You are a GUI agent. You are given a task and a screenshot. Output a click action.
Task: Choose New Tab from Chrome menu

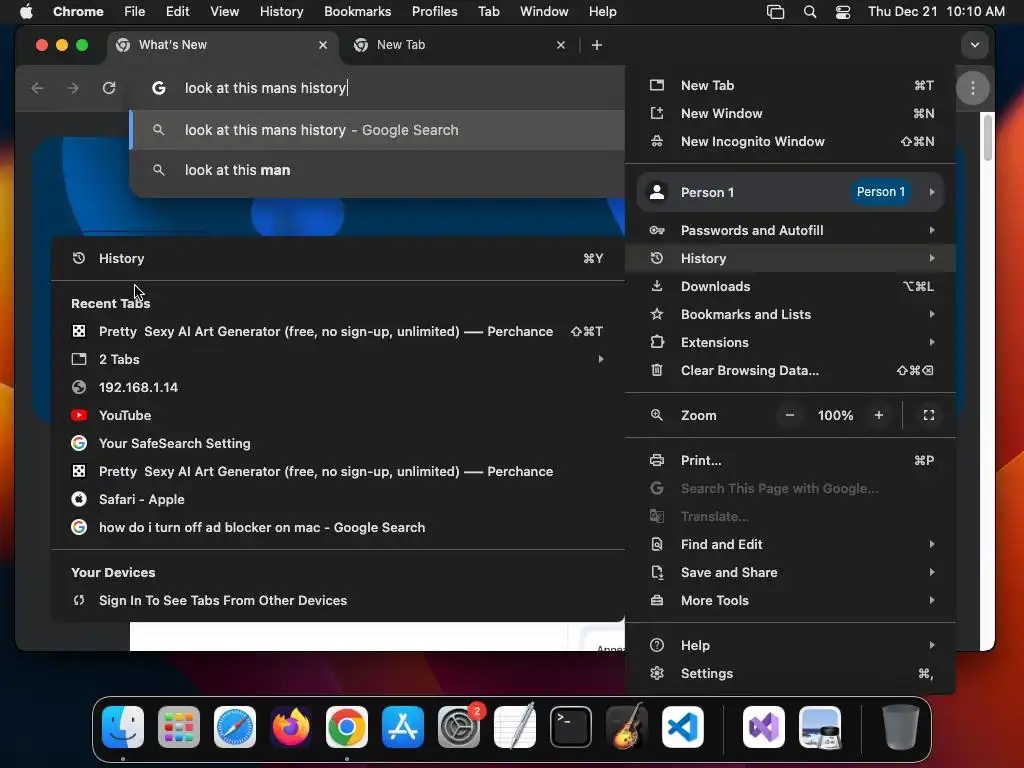click(x=791, y=86)
